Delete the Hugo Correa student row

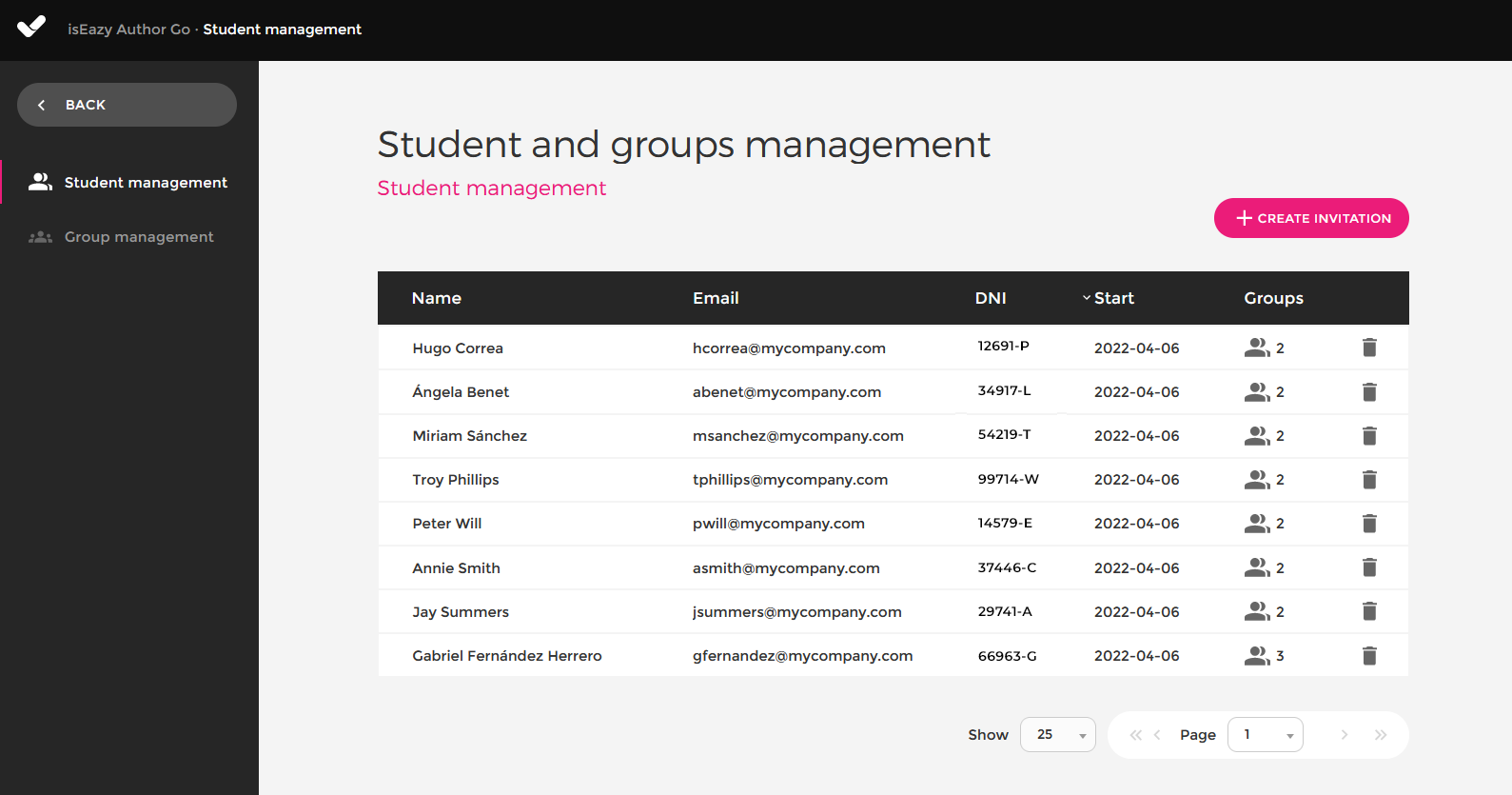1369,348
